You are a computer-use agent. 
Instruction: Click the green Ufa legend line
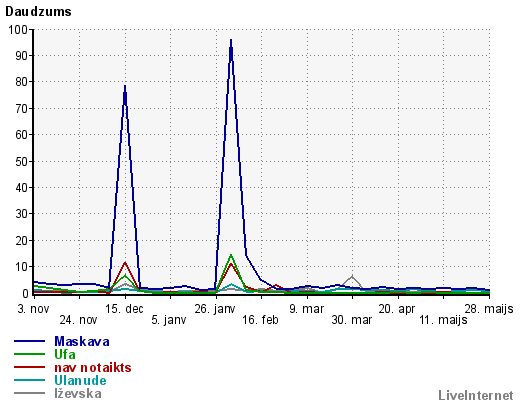tap(29, 354)
